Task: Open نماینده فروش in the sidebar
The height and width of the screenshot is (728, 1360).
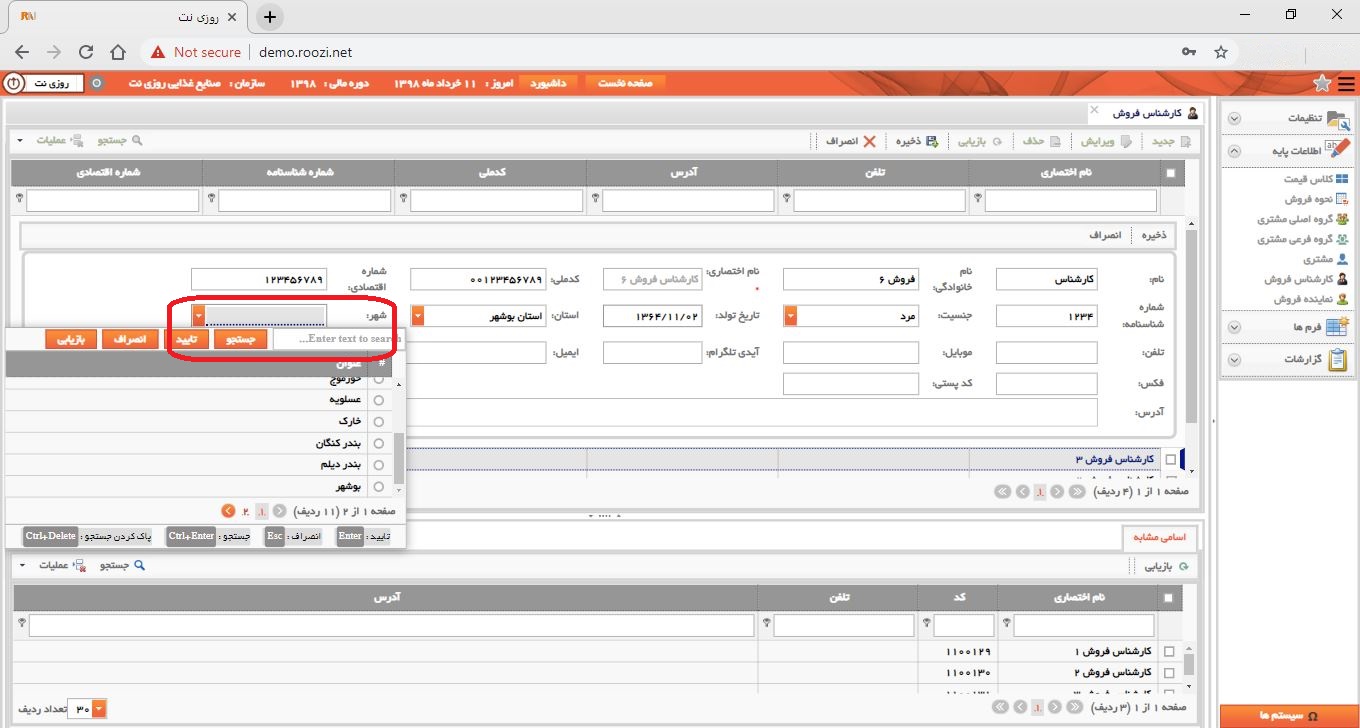Action: 1311,299
